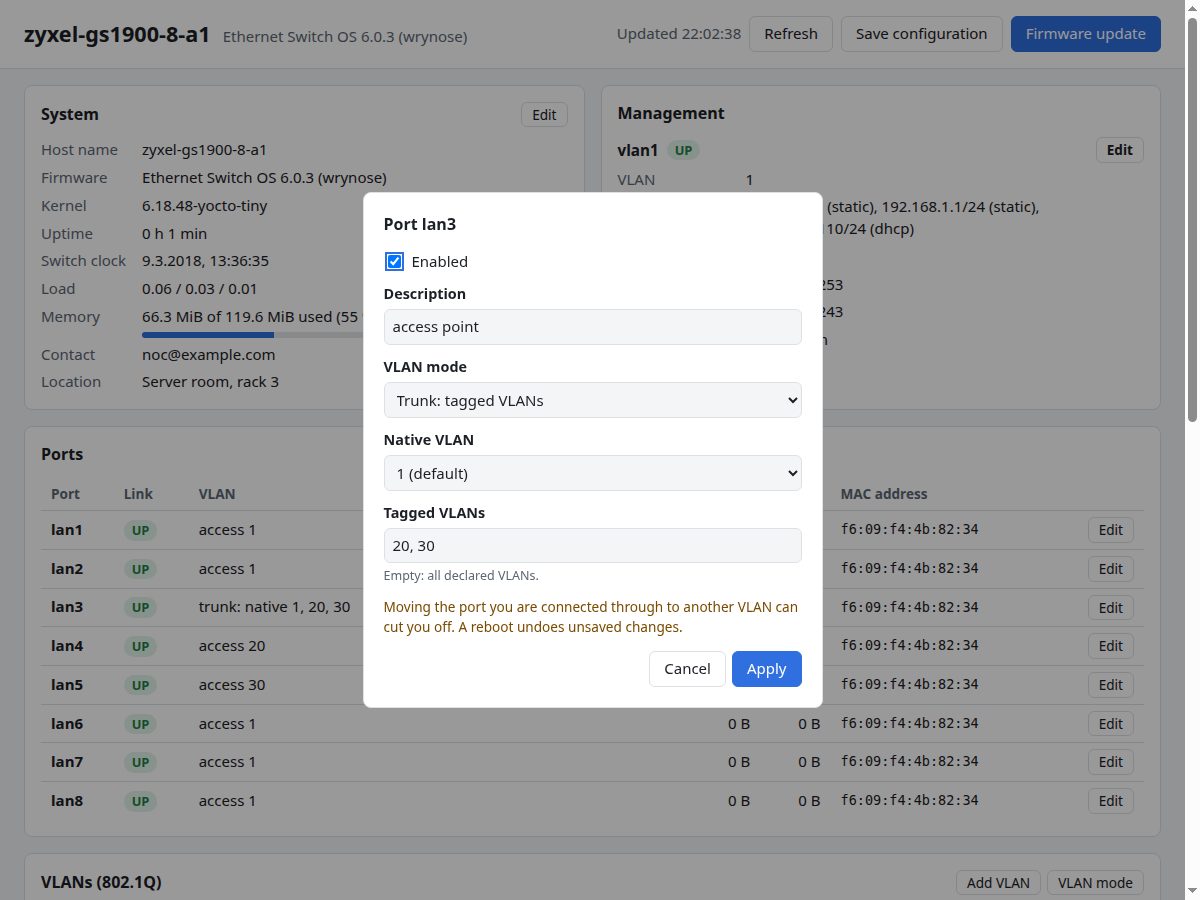
Task: Toggle the Enabled checkbox for port lan3
Action: [394, 262]
